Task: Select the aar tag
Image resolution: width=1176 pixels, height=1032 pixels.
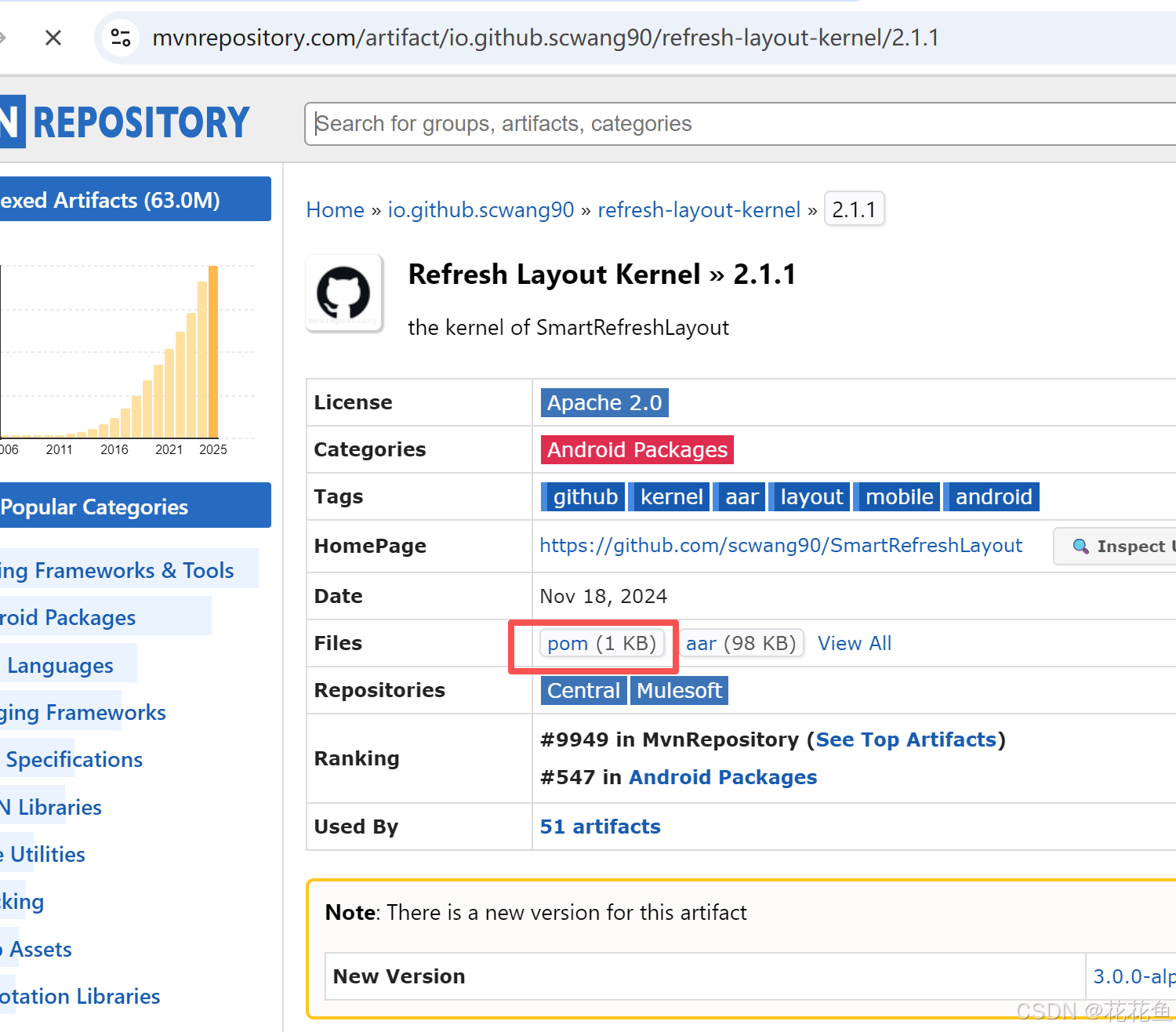Action: pos(739,496)
